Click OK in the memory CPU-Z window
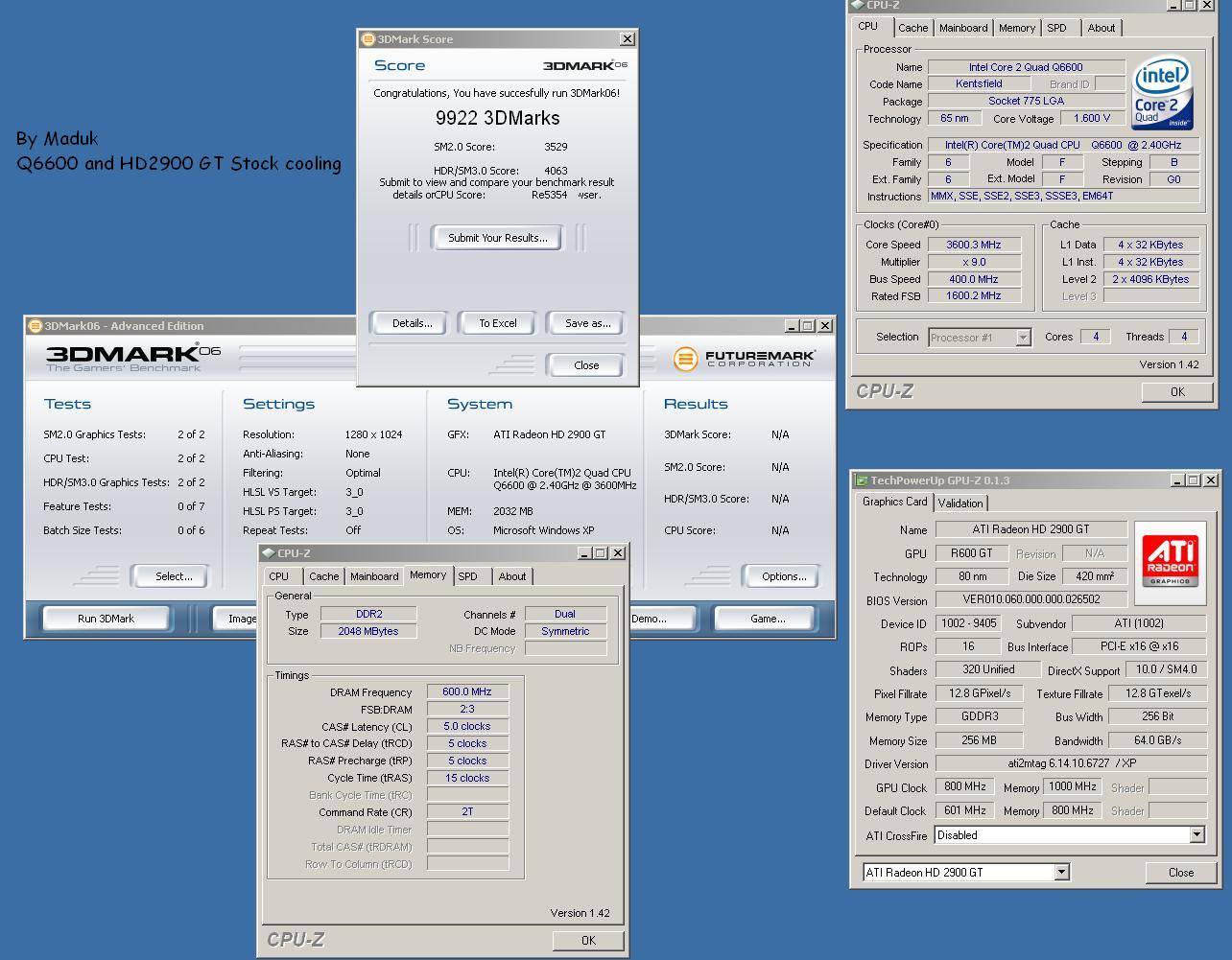 click(x=588, y=941)
